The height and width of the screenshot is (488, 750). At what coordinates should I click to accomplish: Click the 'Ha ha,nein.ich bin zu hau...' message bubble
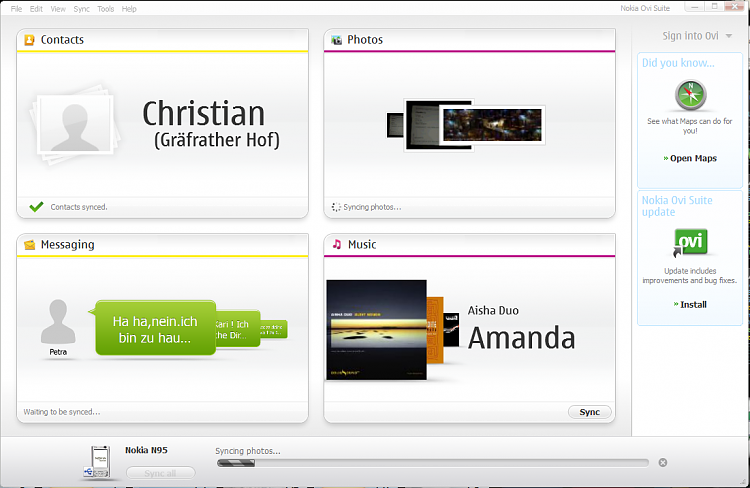point(155,328)
